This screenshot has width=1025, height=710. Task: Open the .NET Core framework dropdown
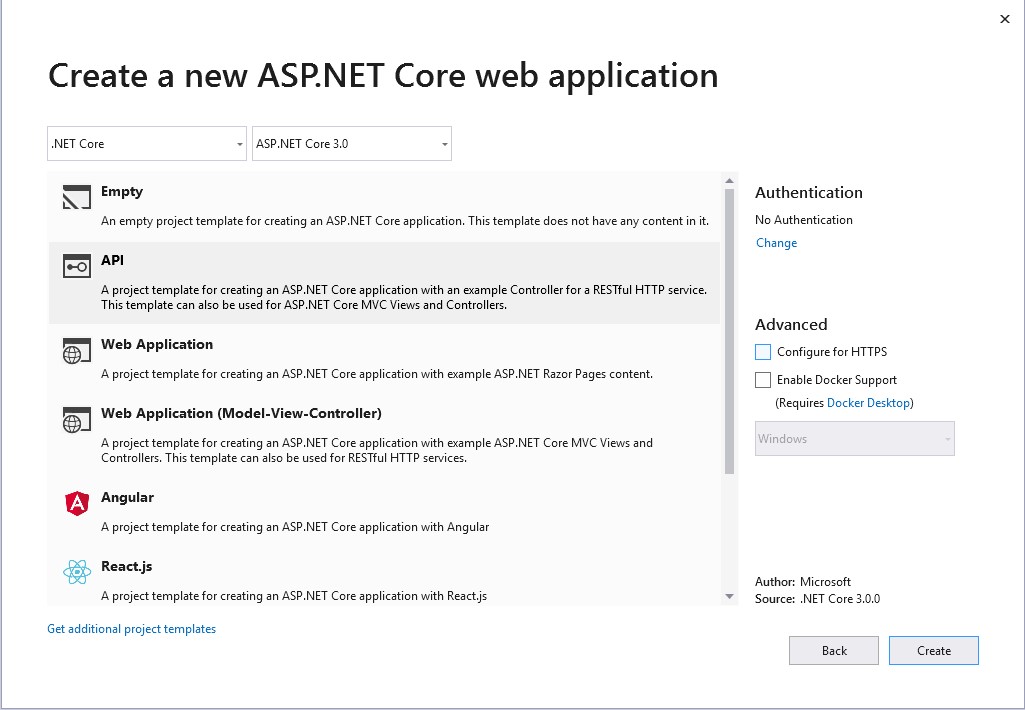point(146,144)
